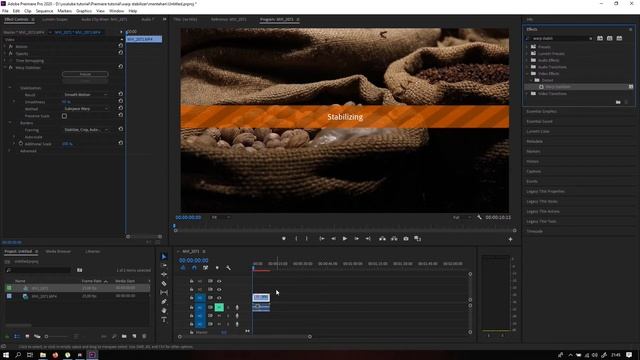Image resolution: width=640 pixels, height=360 pixels.
Task: Click the Lift button
Action: [382, 239]
